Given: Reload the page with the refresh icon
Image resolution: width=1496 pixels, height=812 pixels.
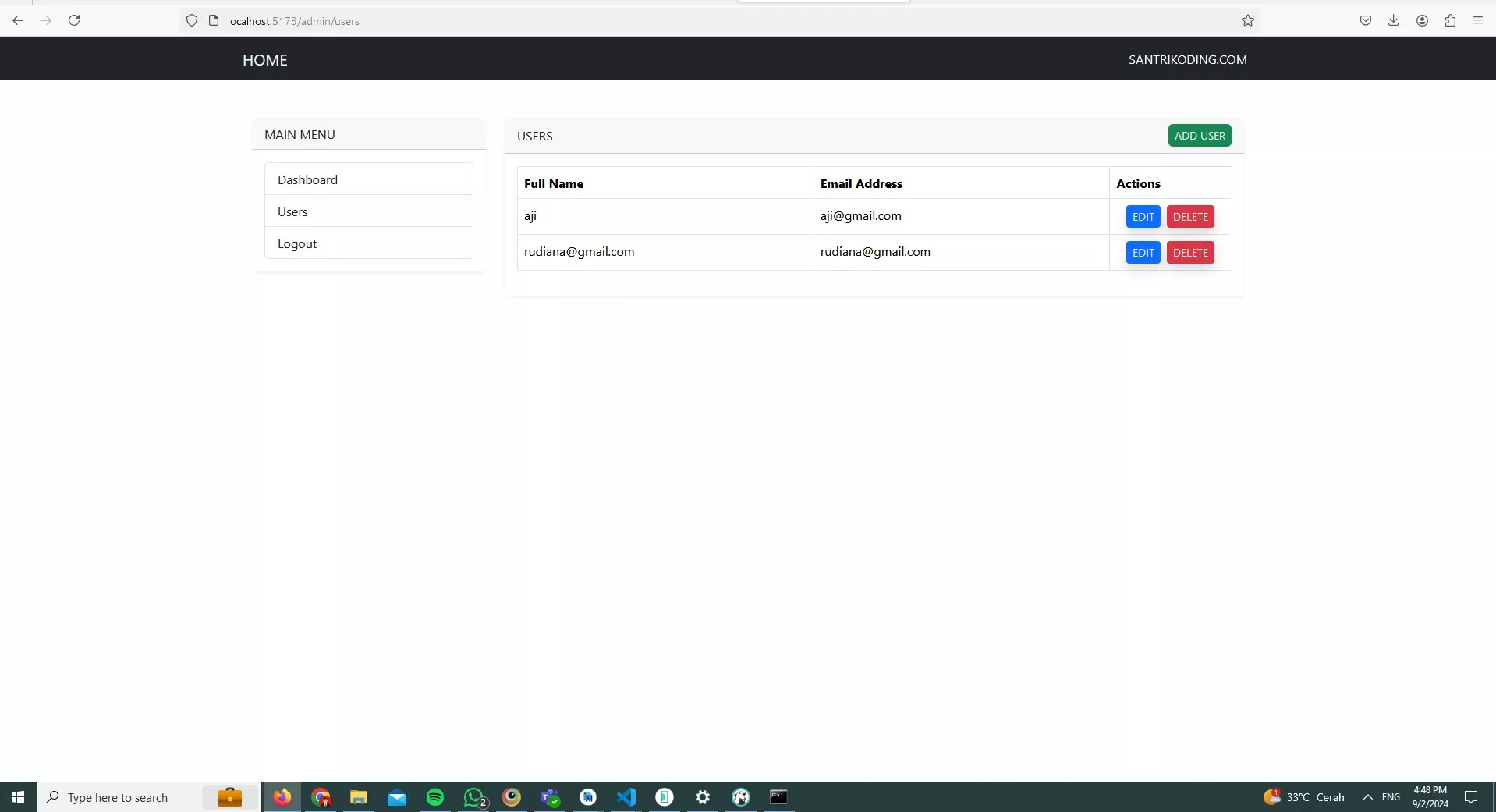Looking at the screenshot, I should point(74,20).
